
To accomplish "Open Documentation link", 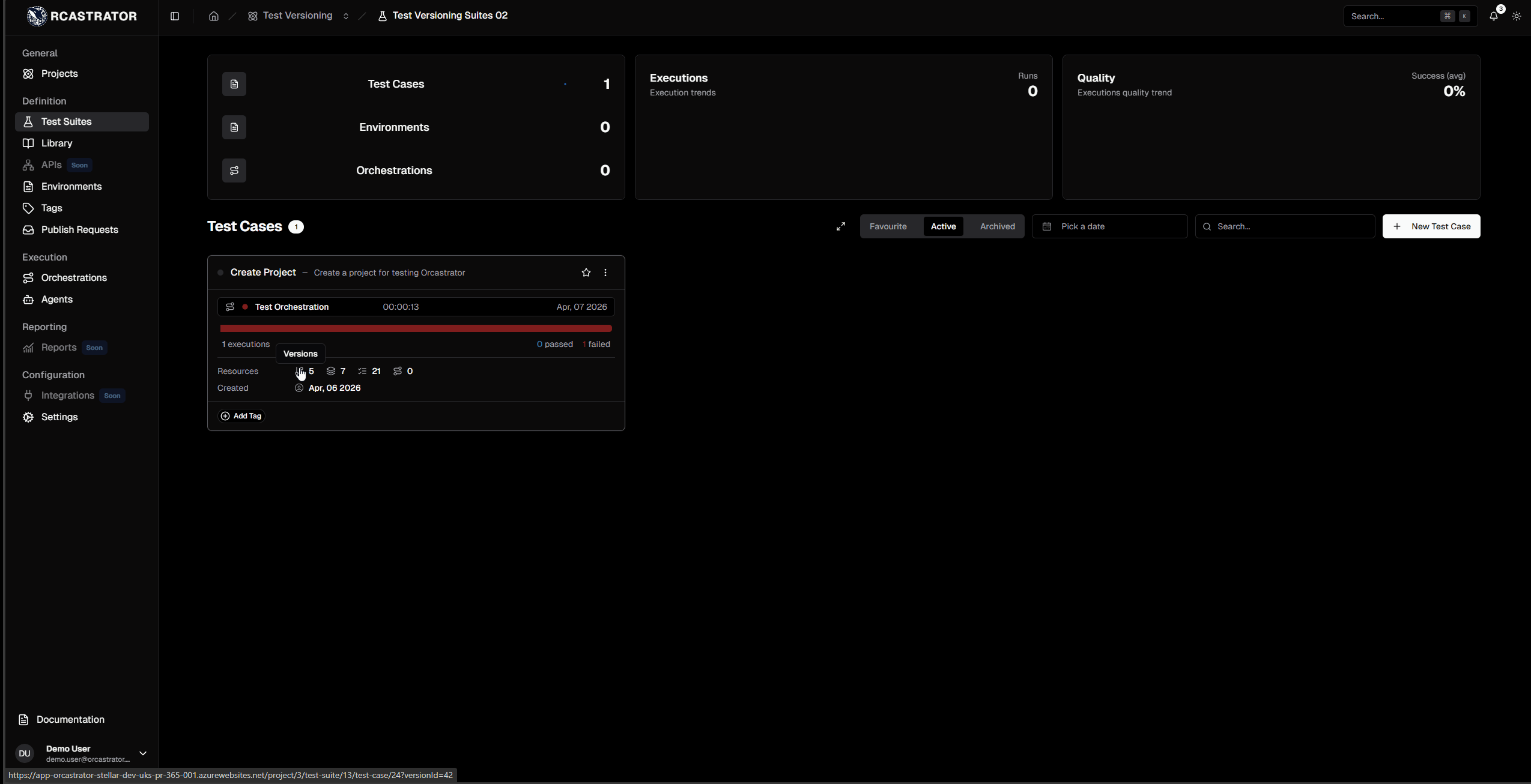I will (62, 720).
